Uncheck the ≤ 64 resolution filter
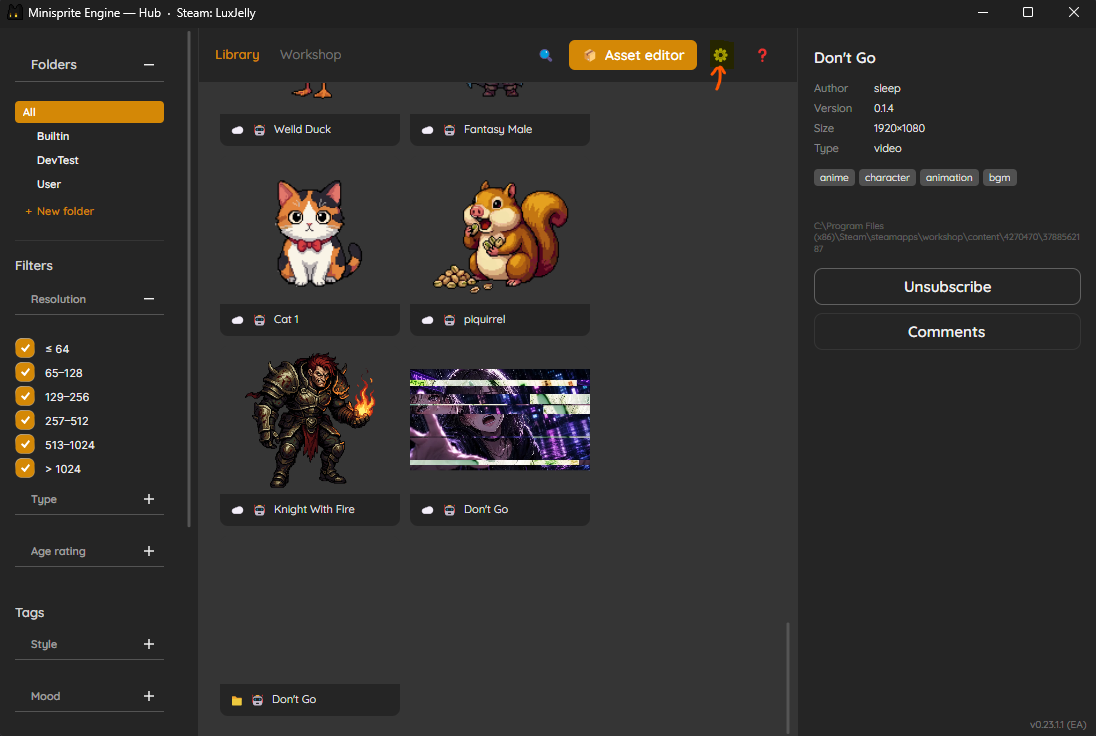 tap(25, 348)
